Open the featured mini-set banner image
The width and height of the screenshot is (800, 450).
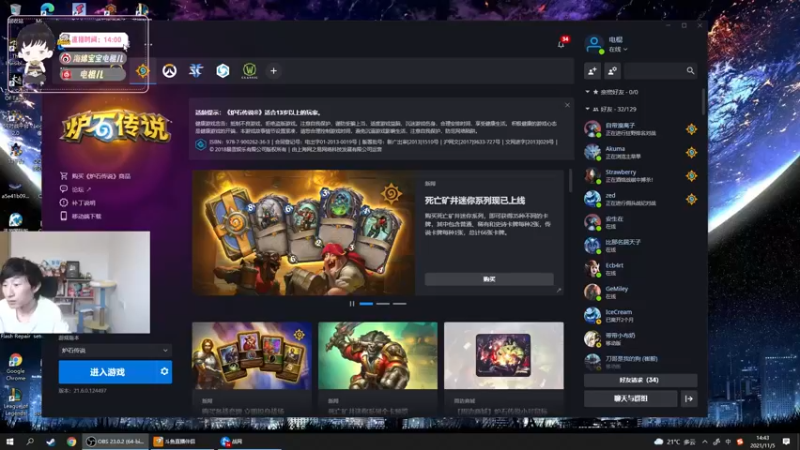click(x=304, y=233)
